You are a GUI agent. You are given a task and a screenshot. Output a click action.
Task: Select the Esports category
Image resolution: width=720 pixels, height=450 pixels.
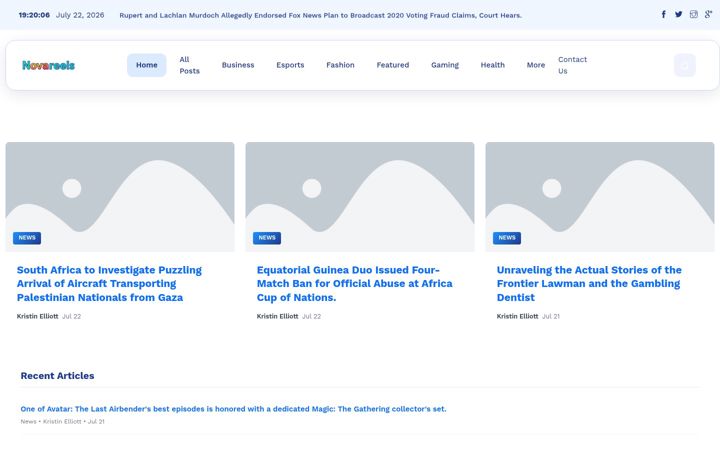[290, 65]
